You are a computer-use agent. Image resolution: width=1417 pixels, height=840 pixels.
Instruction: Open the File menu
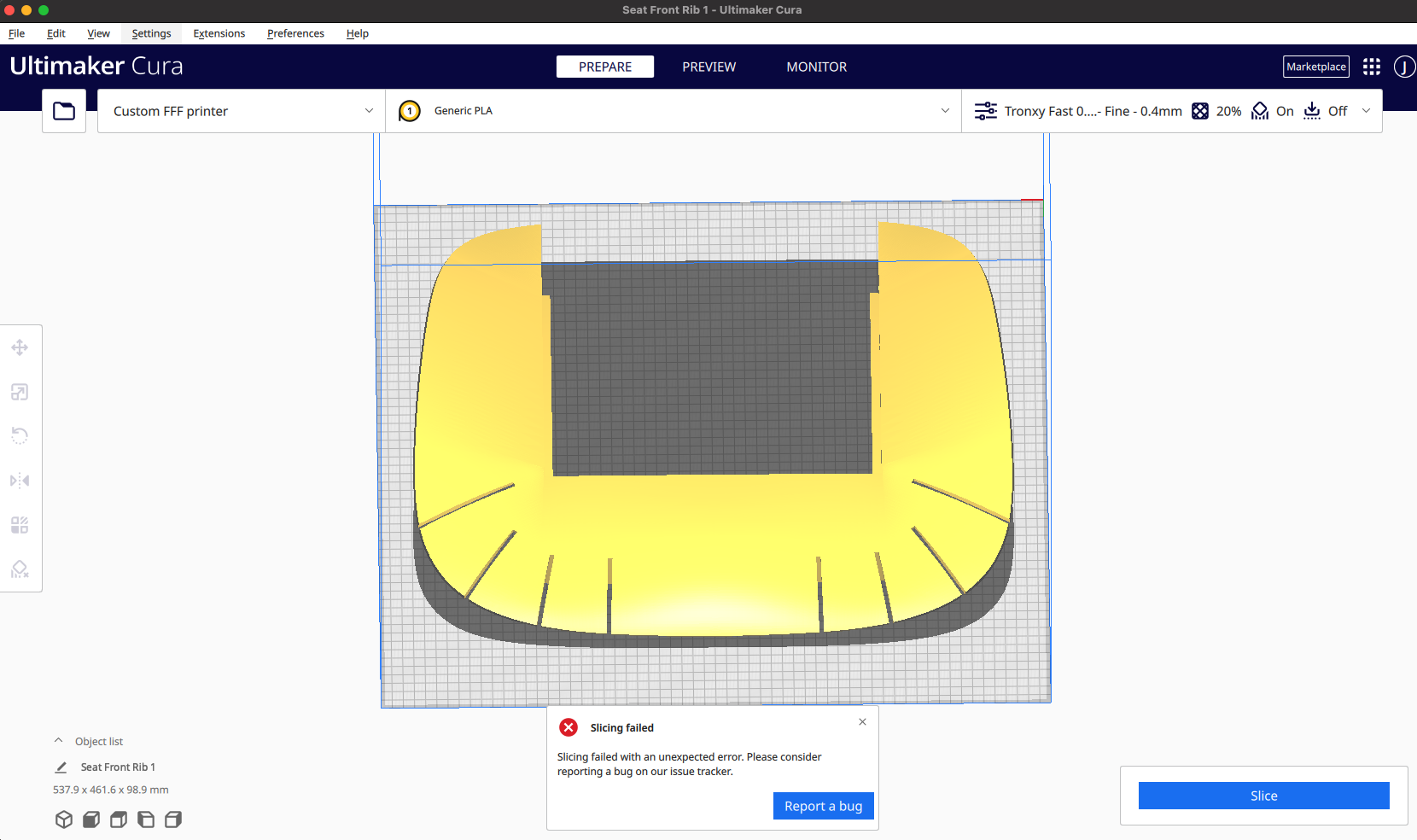point(16,33)
